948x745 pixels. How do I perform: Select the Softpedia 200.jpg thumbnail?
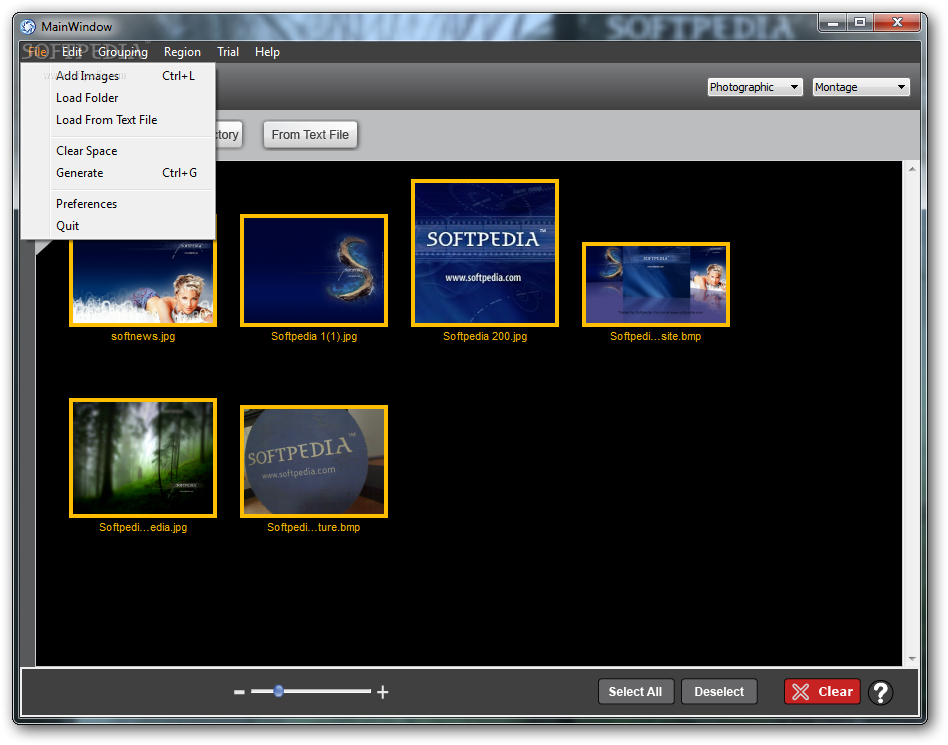[x=485, y=253]
